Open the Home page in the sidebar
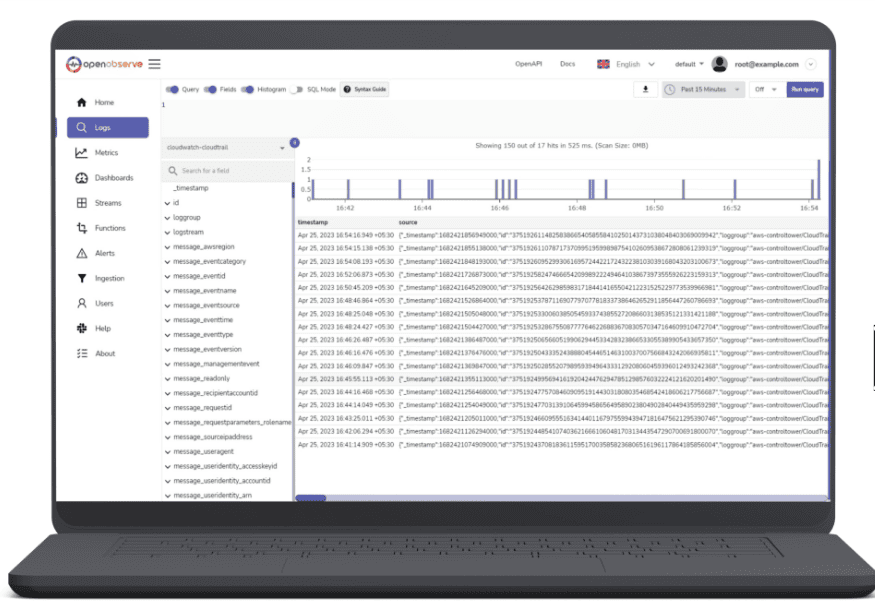Viewport: 875px width, 604px height. coord(107,102)
